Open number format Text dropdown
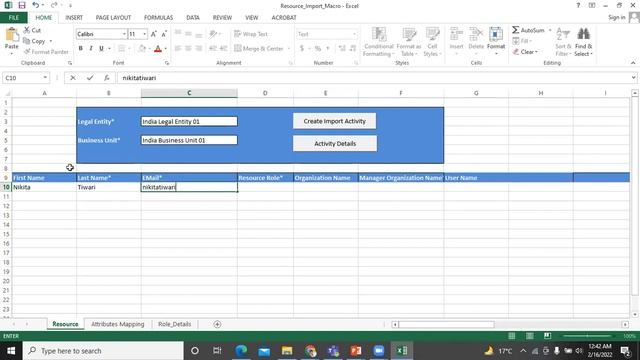The height and width of the screenshot is (360, 640). (354, 34)
